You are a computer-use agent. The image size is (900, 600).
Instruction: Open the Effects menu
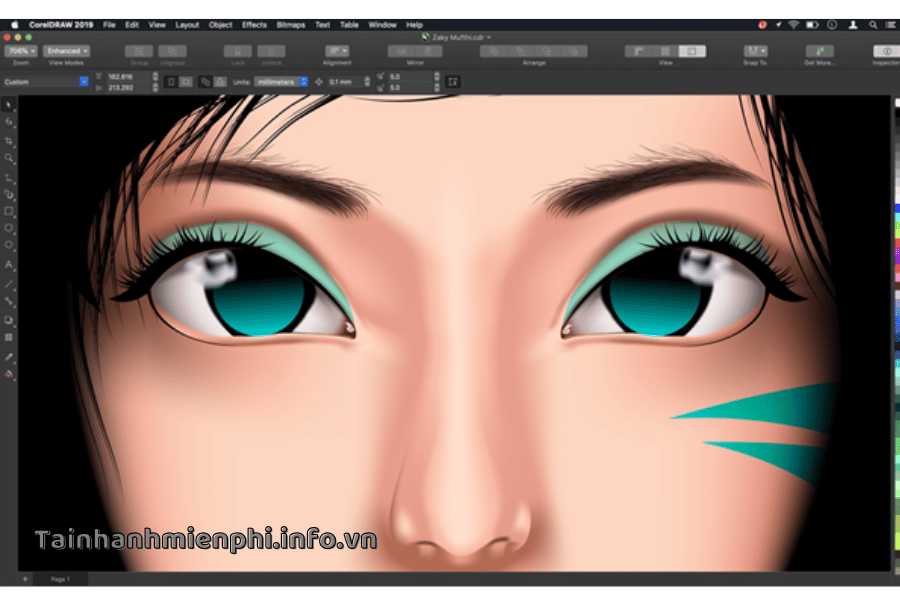tap(254, 24)
